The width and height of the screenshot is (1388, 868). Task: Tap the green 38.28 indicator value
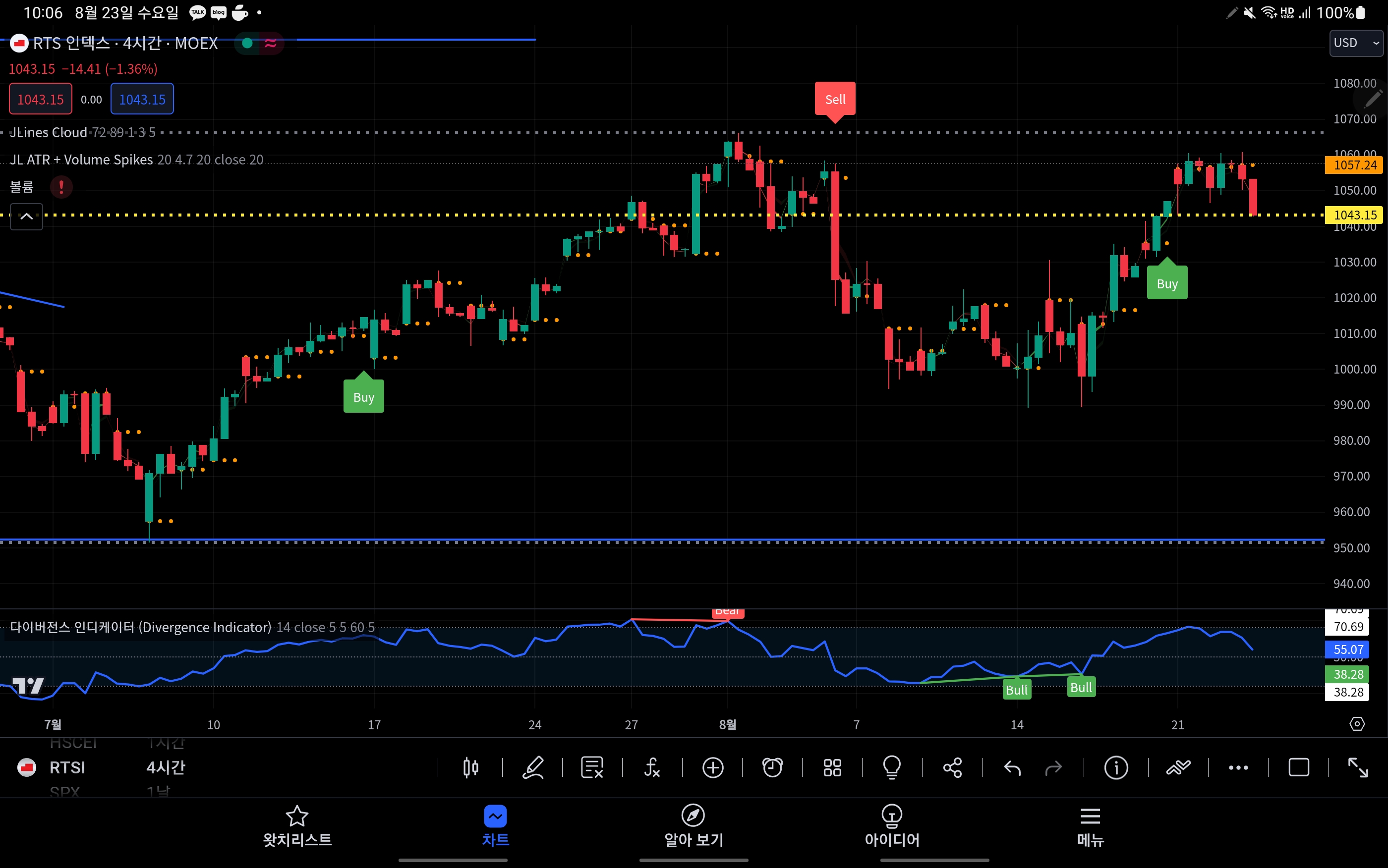[x=1347, y=674]
